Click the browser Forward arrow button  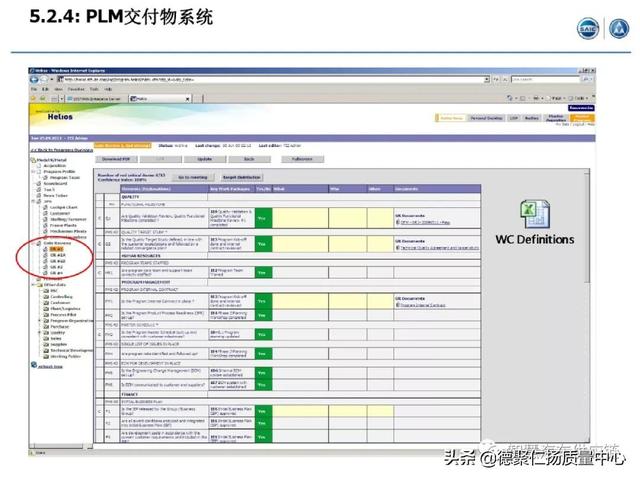tap(44, 79)
